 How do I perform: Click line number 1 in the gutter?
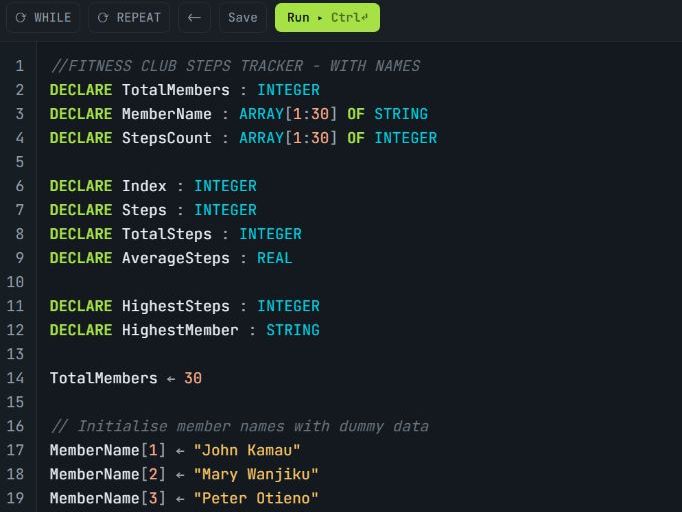[x=20, y=66]
